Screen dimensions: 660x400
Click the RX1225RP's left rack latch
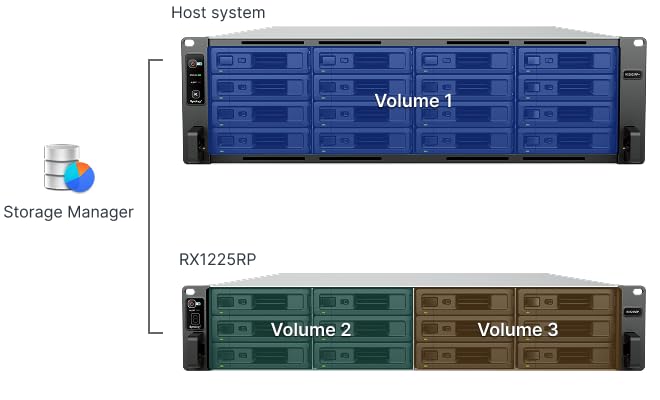[195, 352]
